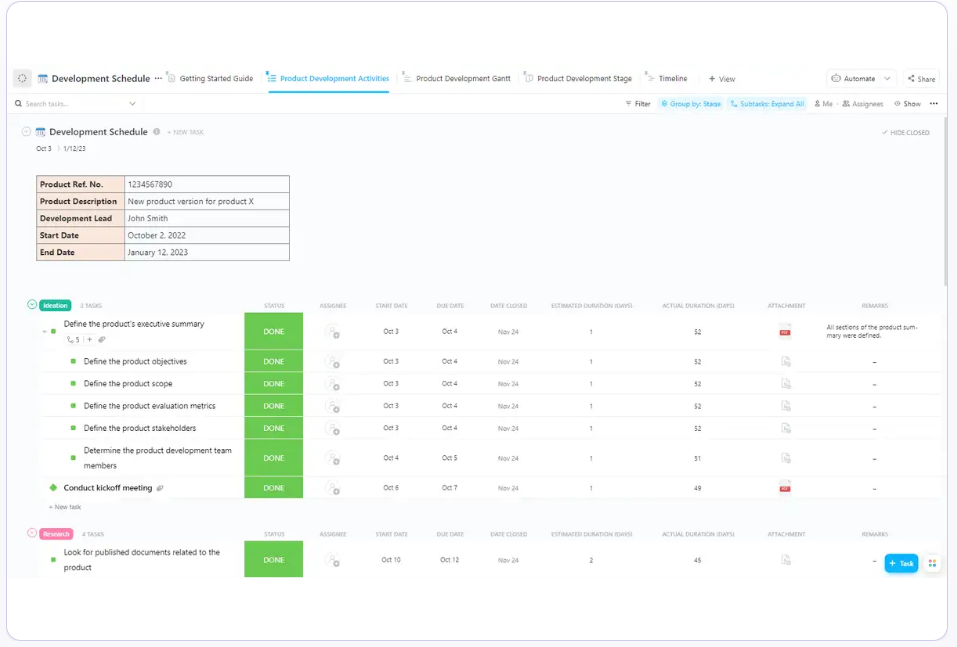Open PDF attachment of executive summary task

785,331
